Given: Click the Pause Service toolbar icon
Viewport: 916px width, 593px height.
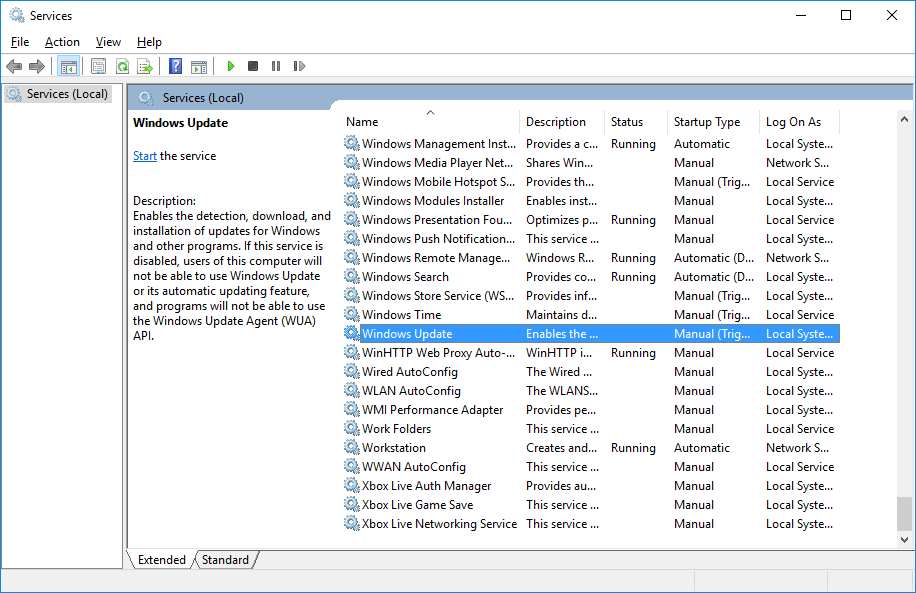Looking at the screenshot, I should [276, 66].
